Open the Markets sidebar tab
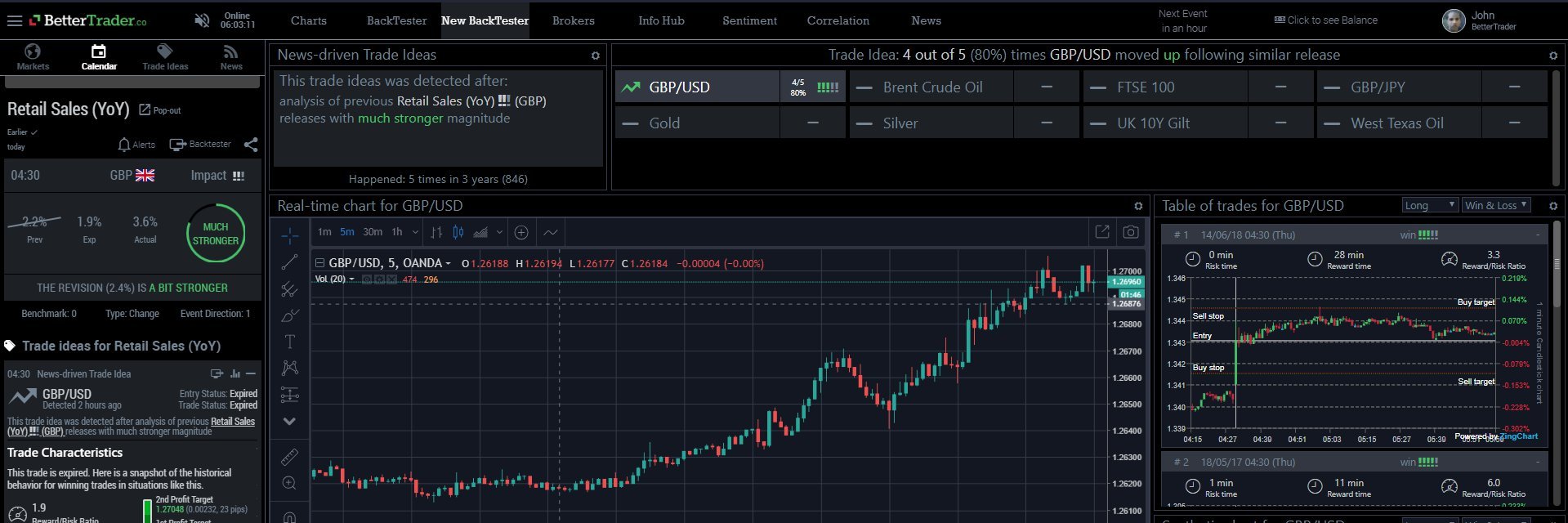Screen dimensions: 1568x523 (x=33, y=57)
